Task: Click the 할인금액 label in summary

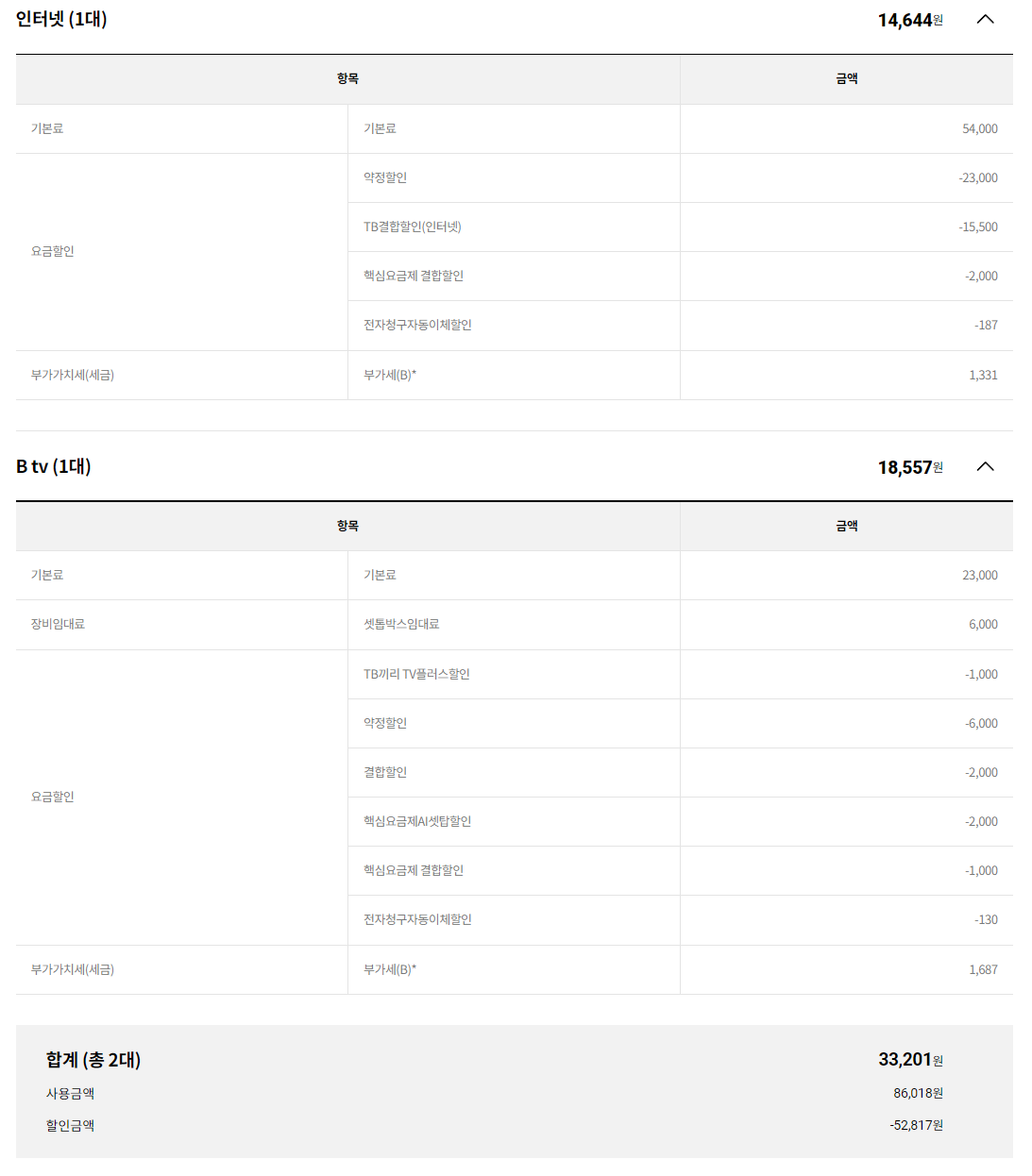Action: point(71,1125)
